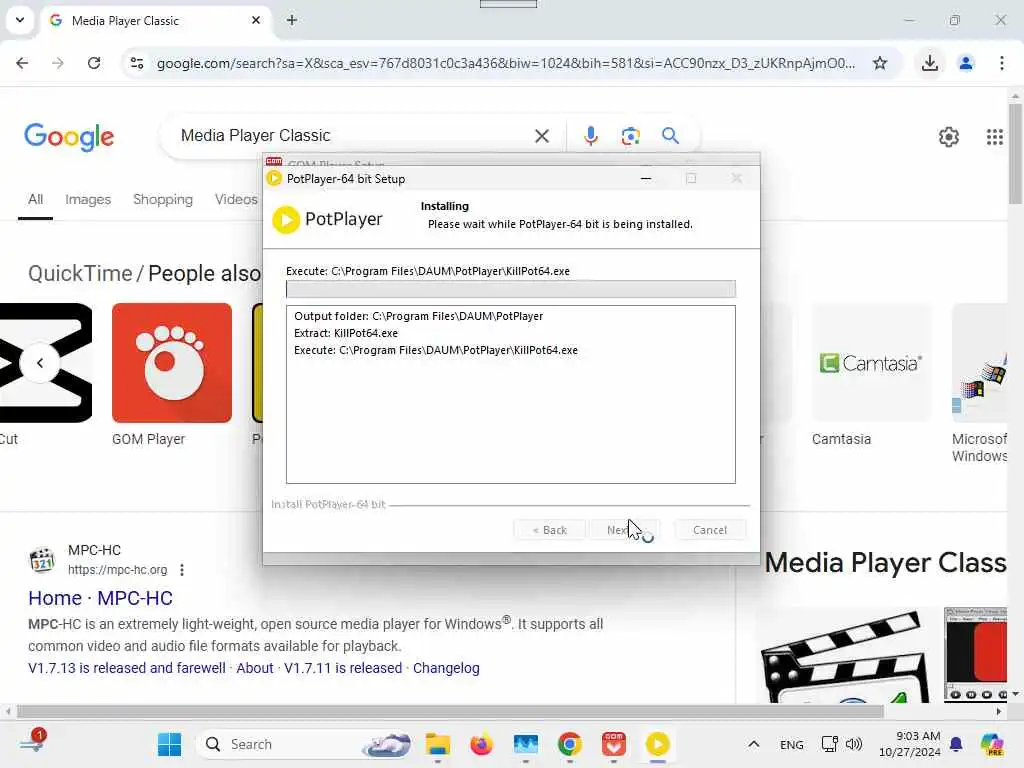Click the Chrome back navigation arrow
This screenshot has height=768, width=1024.
tap(22, 63)
